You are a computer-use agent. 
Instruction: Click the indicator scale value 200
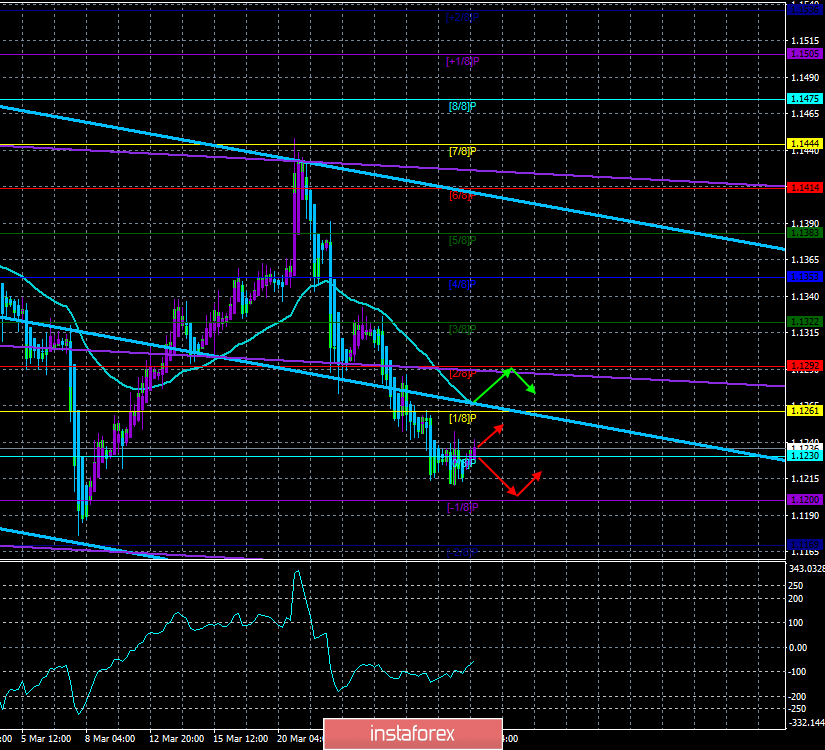(796, 599)
